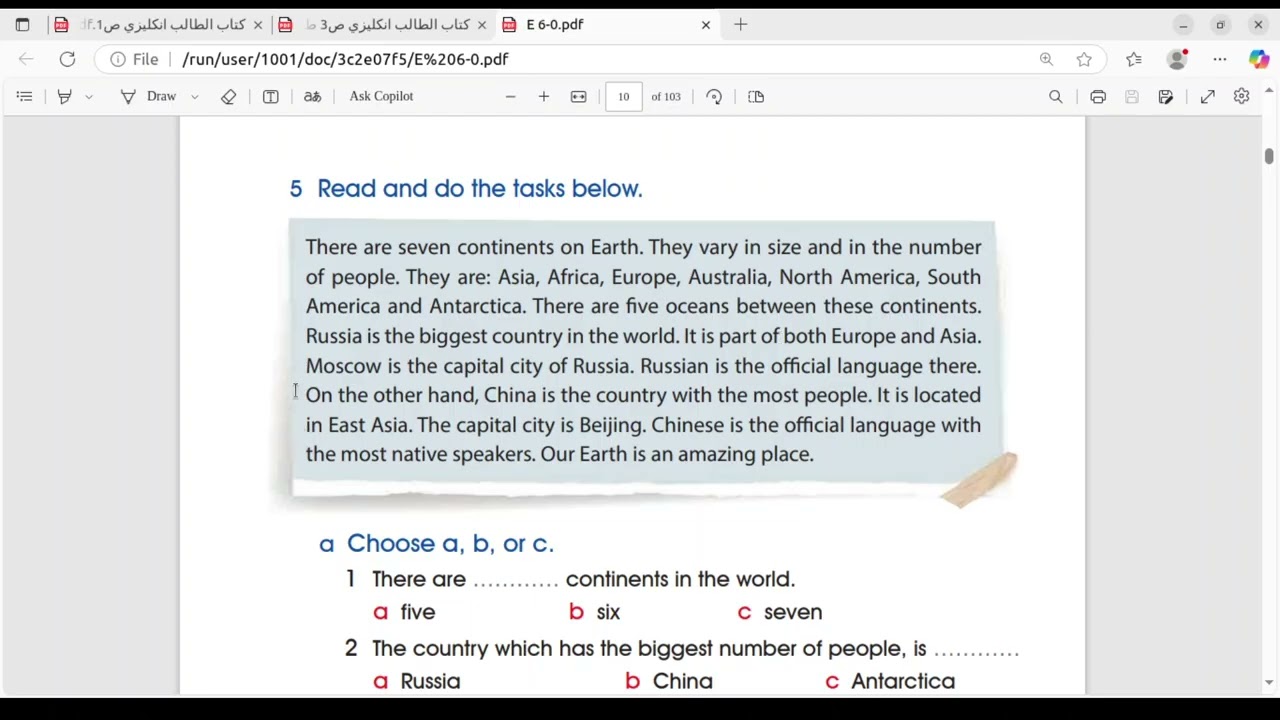Image resolution: width=1280 pixels, height=720 pixels.
Task: Close the second Arabic PDF tab
Action: 481,24
